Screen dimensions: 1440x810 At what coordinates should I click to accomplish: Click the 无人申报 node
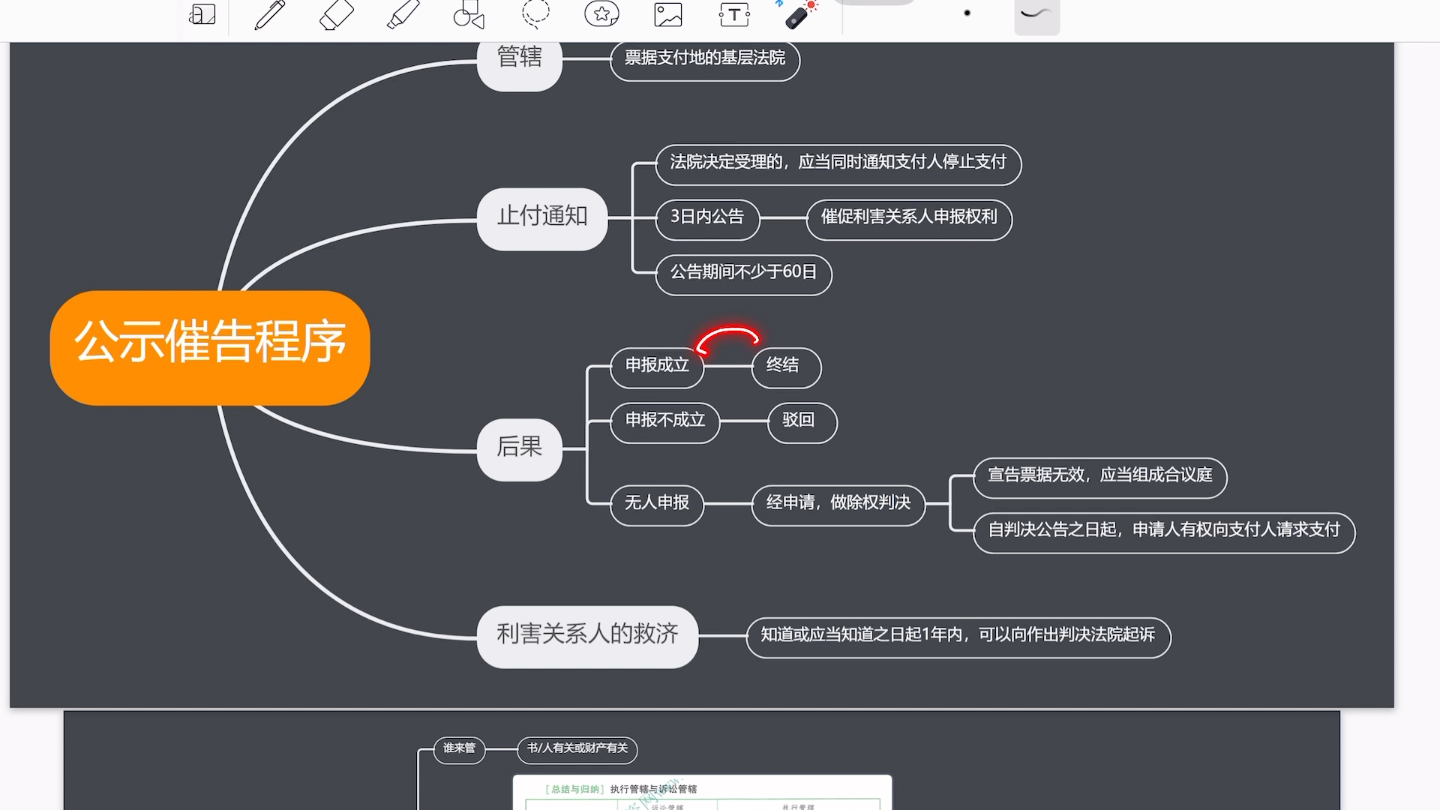[657, 504]
